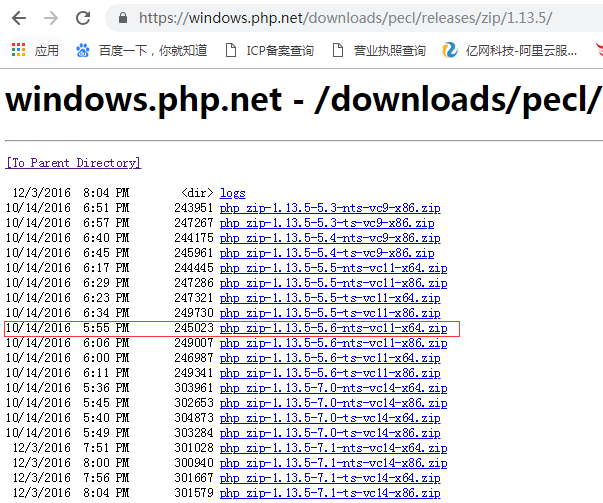Download php_zip-1.13.5-7.1-ts-vc14-x86.zip
Image resolution: width=603 pixels, height=503 pixels.
[x=330, y=493]
